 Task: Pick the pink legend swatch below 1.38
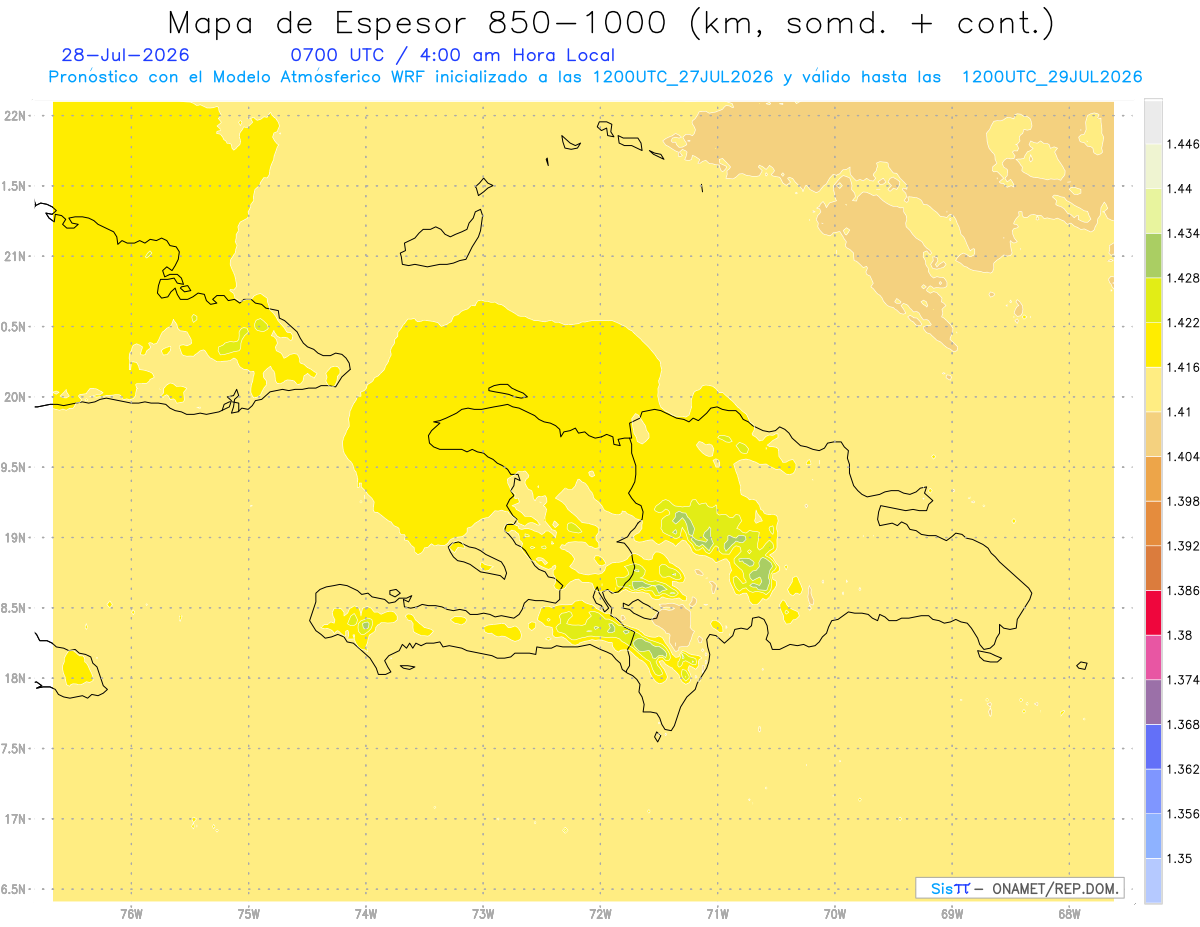click(1153, 657)
